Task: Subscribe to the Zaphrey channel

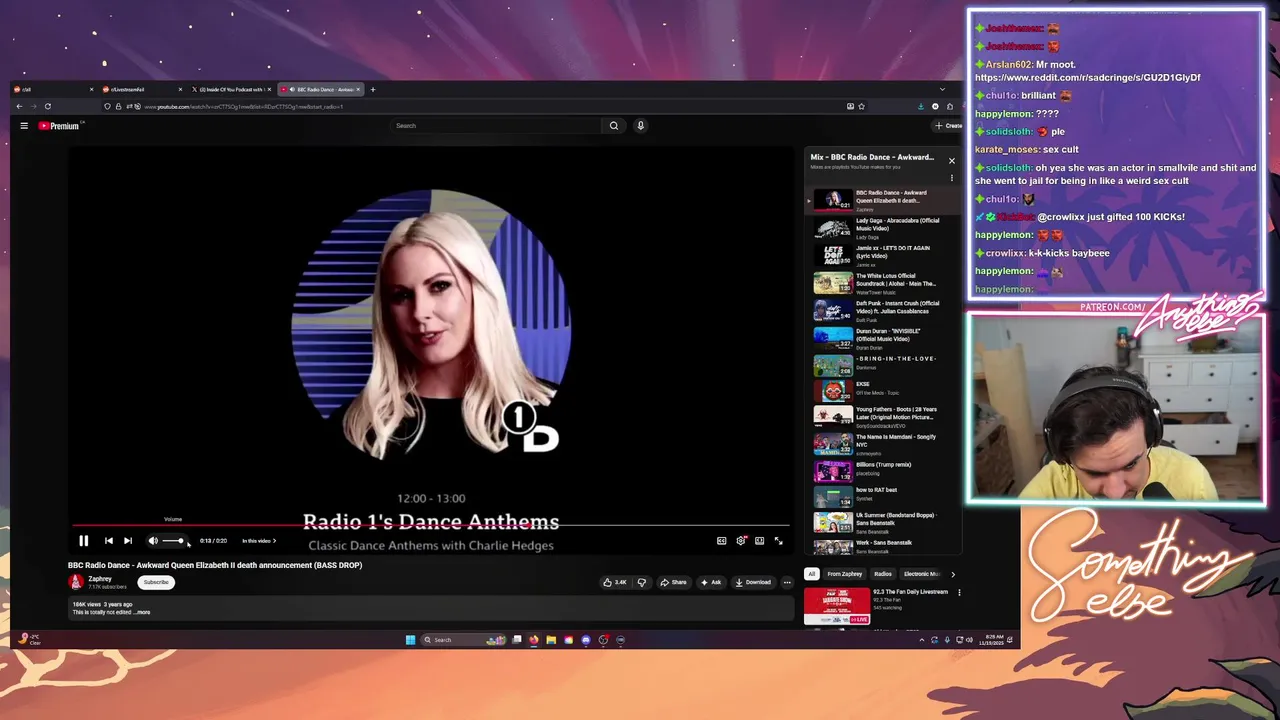Action: (x=156, y=582)
